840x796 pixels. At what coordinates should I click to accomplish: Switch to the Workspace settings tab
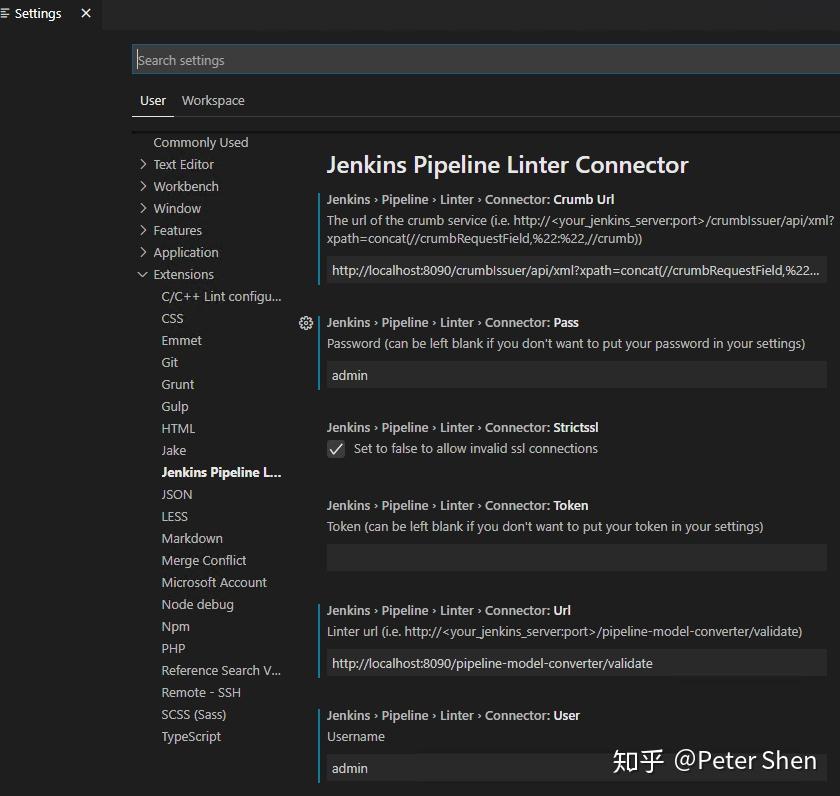[213, 100]
